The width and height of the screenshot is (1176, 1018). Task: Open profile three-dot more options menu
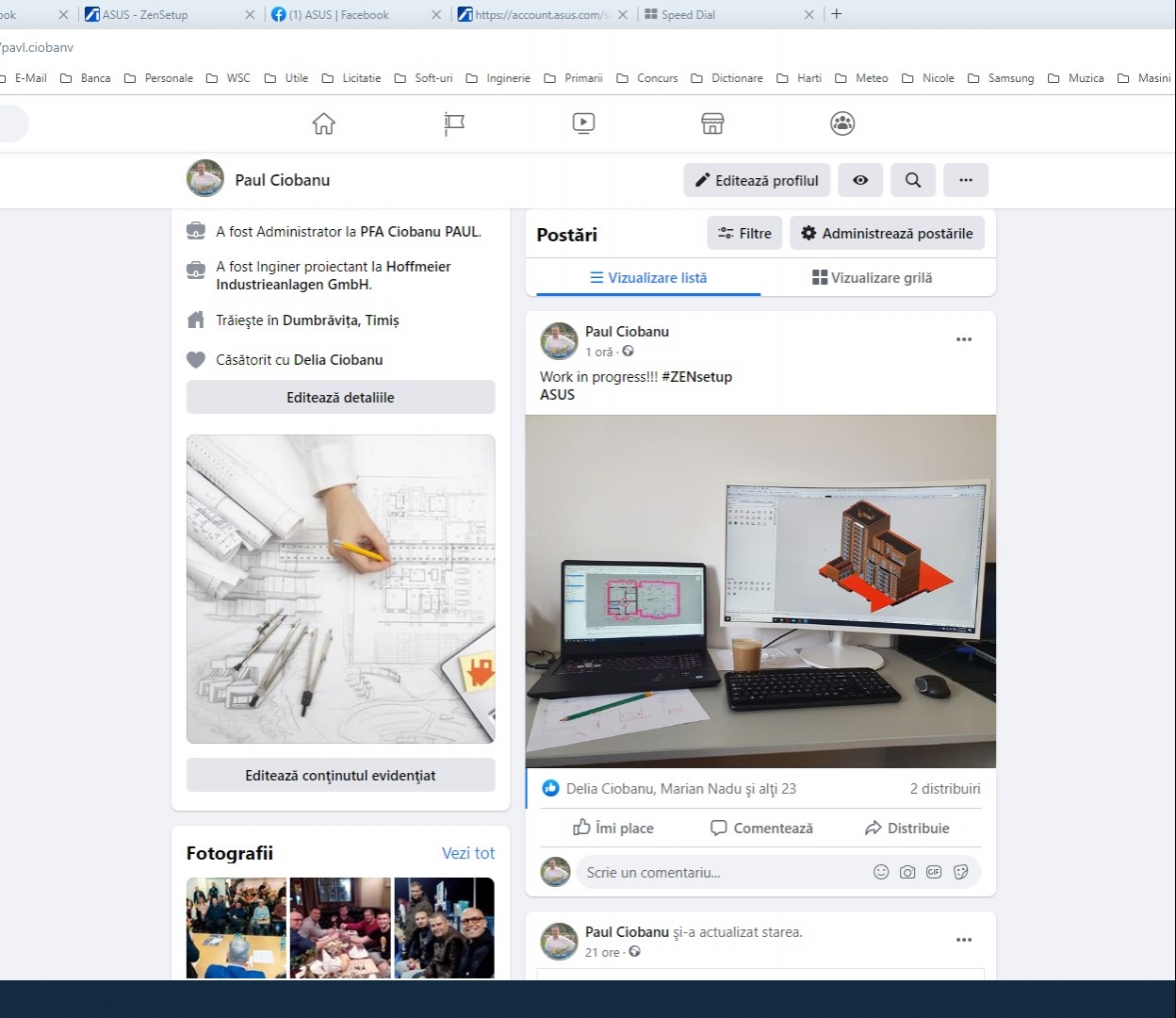(965, 180)
